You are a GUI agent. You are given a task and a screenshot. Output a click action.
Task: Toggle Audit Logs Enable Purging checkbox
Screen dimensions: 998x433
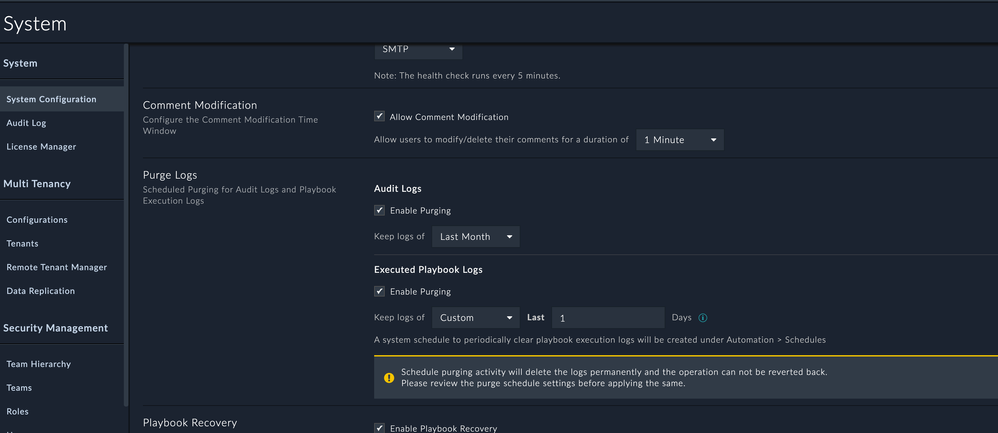point(379,211)
